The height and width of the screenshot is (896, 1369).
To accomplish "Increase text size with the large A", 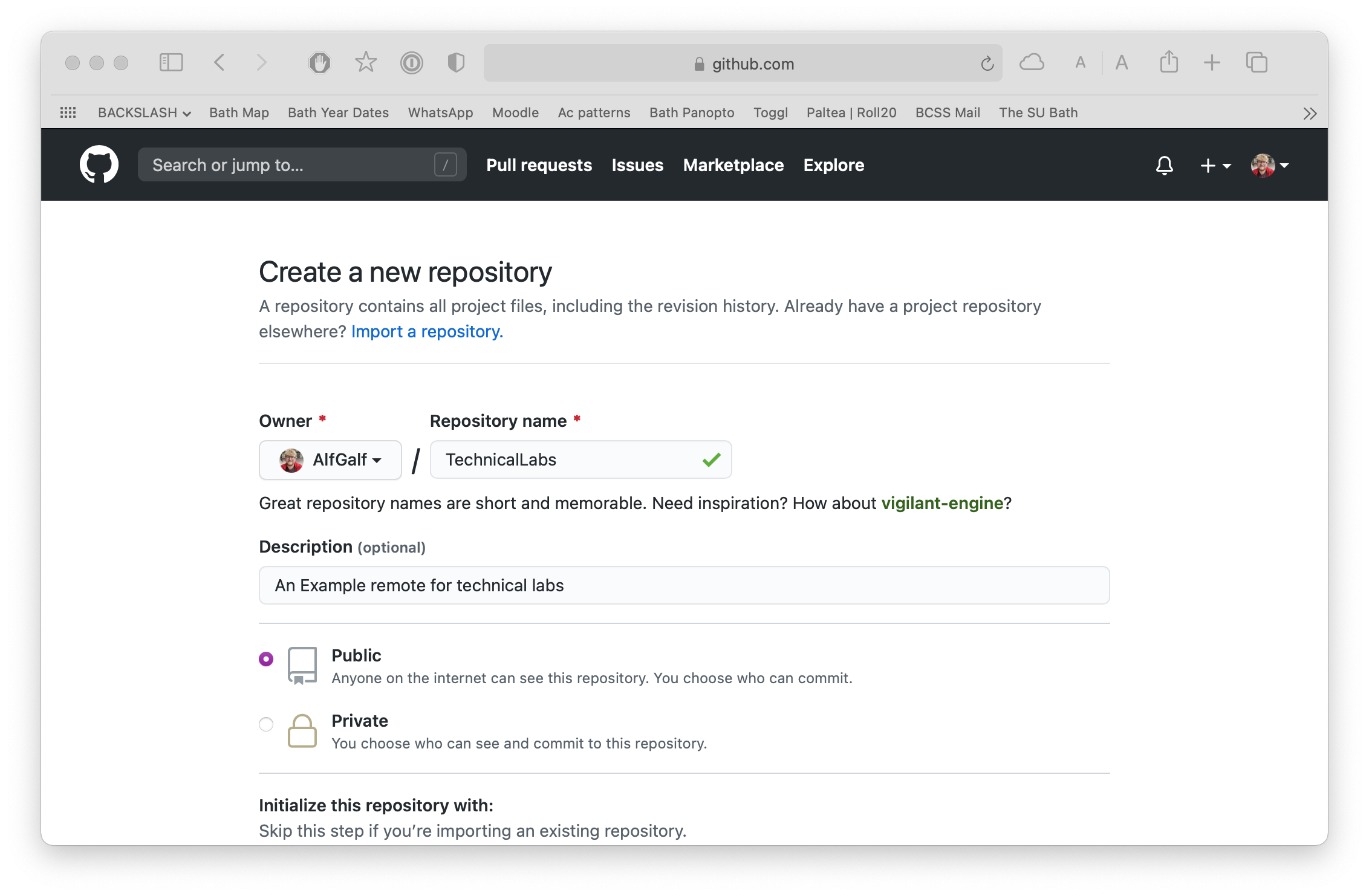I will pyautogui.click(x=1122, y=62).
